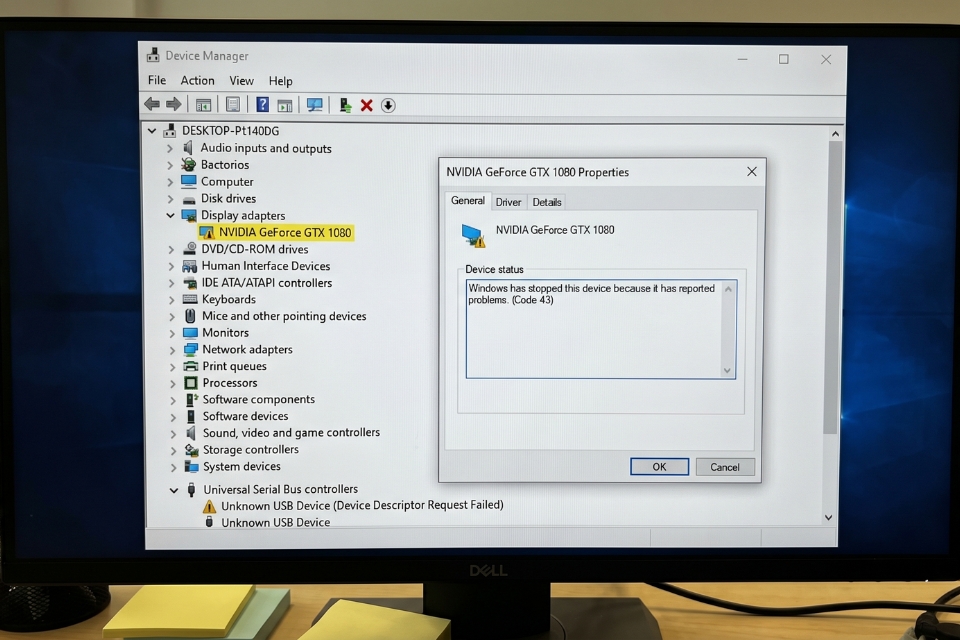Toggle the console tree panel icon
Viewport: 960px width, 640px height.
pyautogui.click(x=204, y=104)
